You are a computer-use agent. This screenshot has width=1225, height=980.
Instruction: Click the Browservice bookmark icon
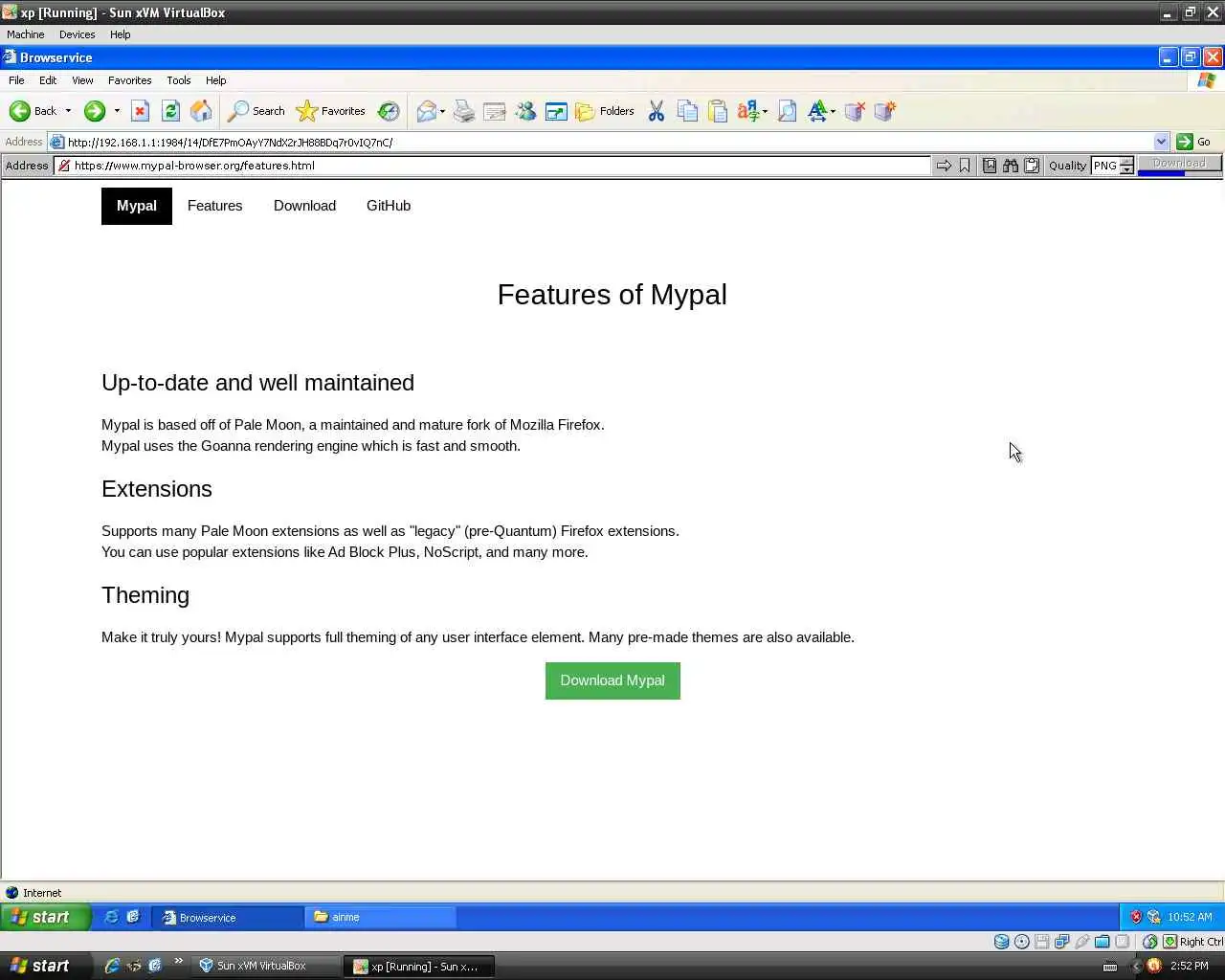965,166
